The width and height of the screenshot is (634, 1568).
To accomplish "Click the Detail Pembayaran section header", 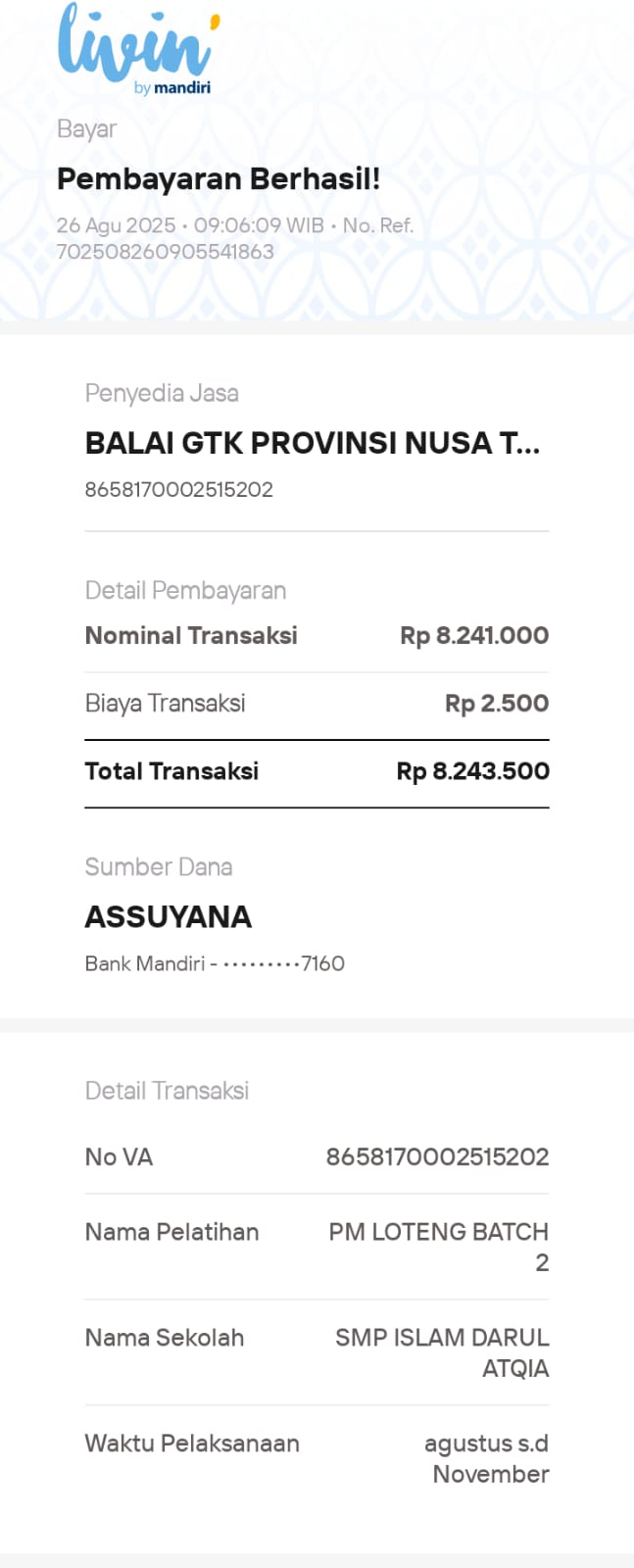I will click(186, 590).
